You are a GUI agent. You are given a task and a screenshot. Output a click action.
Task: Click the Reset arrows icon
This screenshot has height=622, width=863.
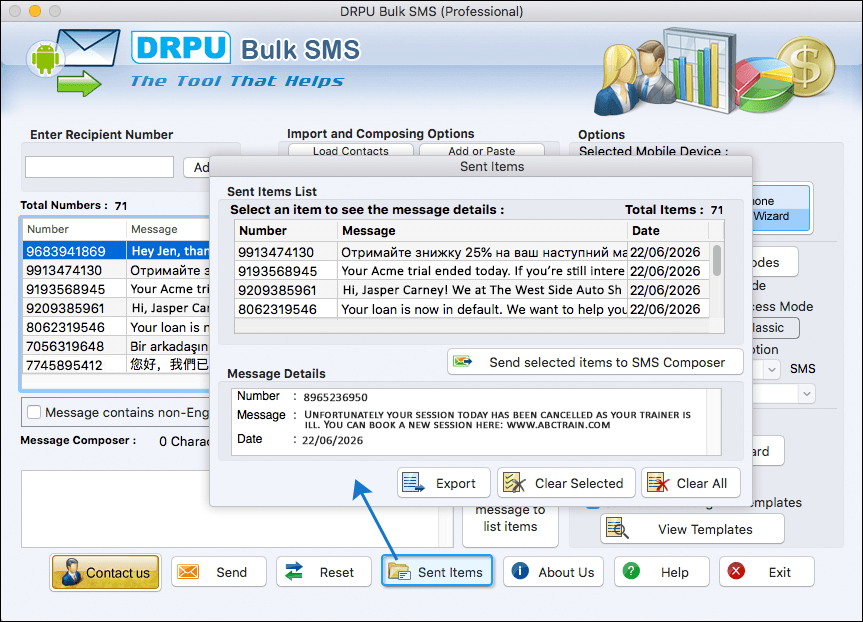pyautogui.click(x=294, y=571)
